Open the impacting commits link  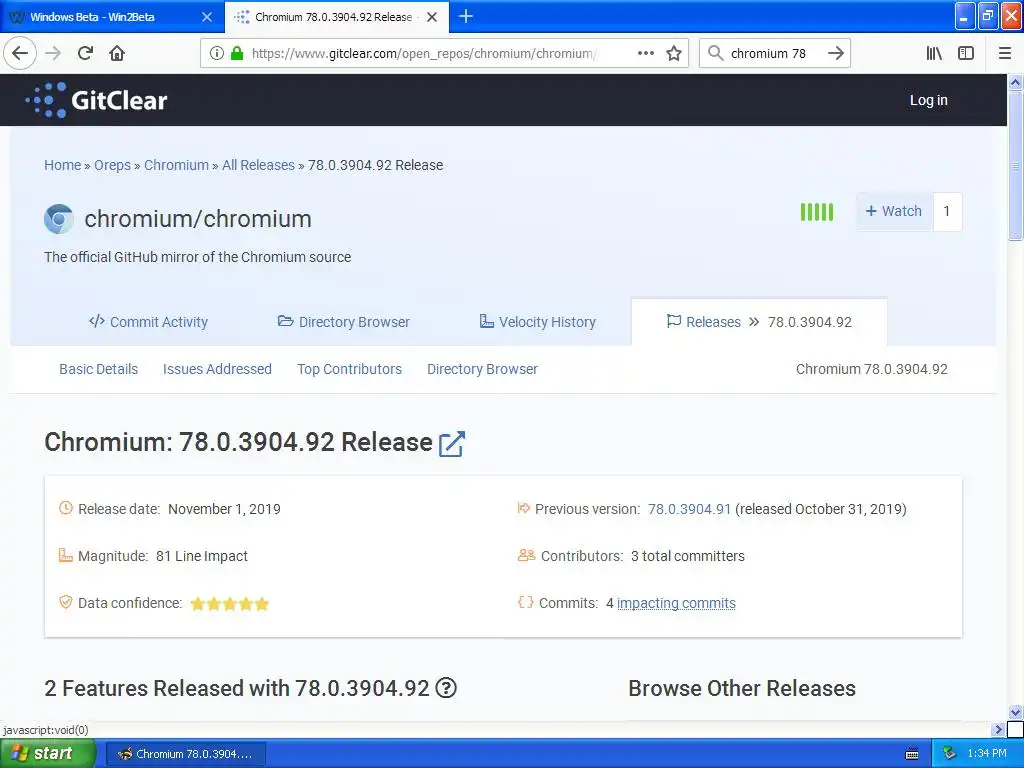pos(676,603)
